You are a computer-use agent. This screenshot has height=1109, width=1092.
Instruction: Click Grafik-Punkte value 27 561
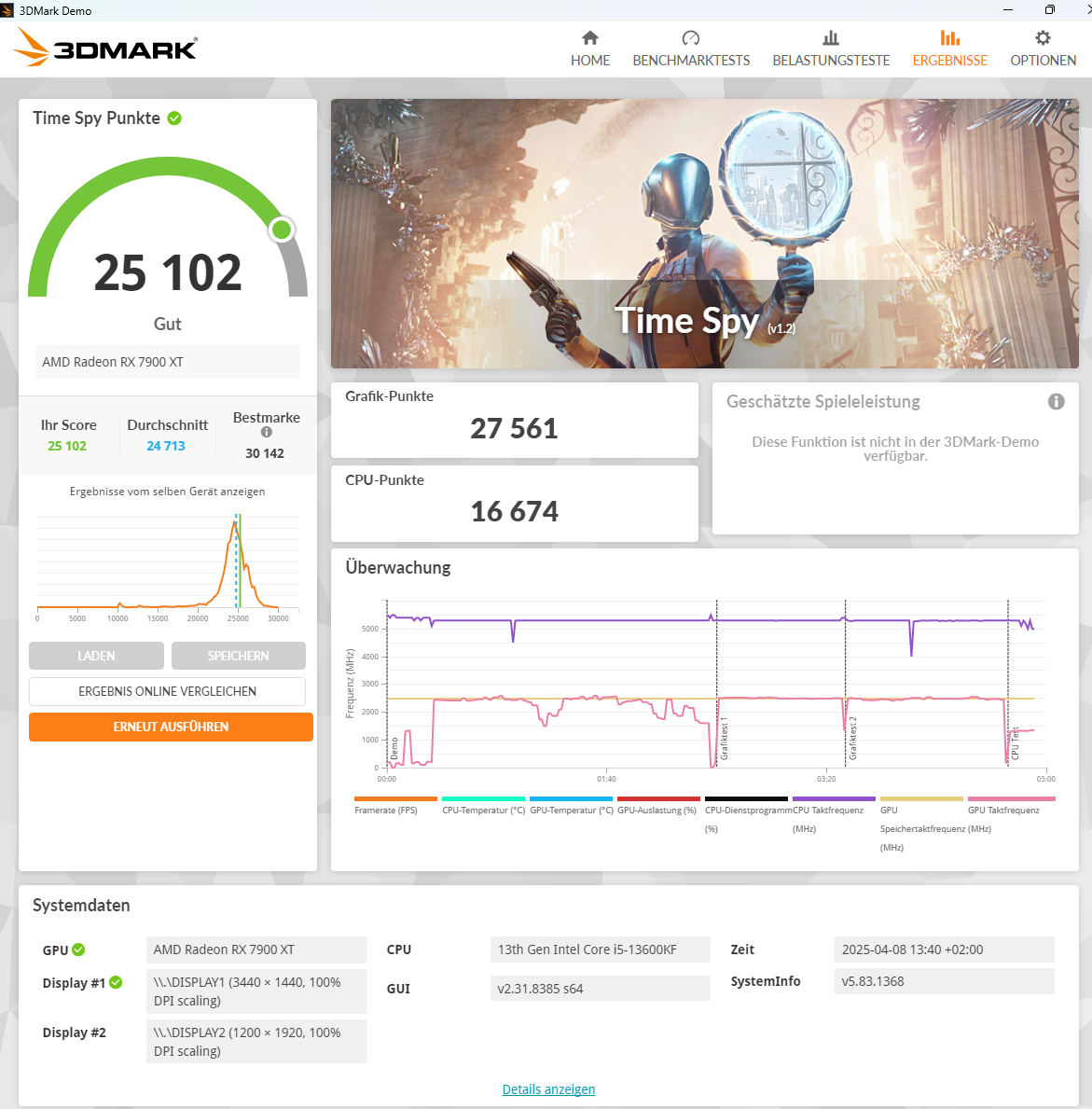pyautogui.click(x=514, y=429)
